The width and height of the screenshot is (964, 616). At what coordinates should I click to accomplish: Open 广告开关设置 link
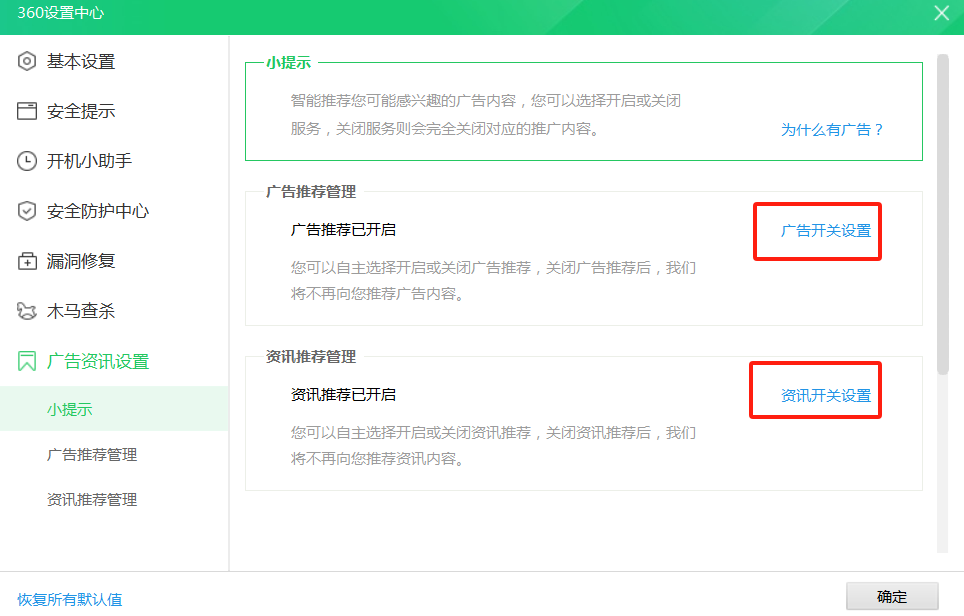pos(826,231)
